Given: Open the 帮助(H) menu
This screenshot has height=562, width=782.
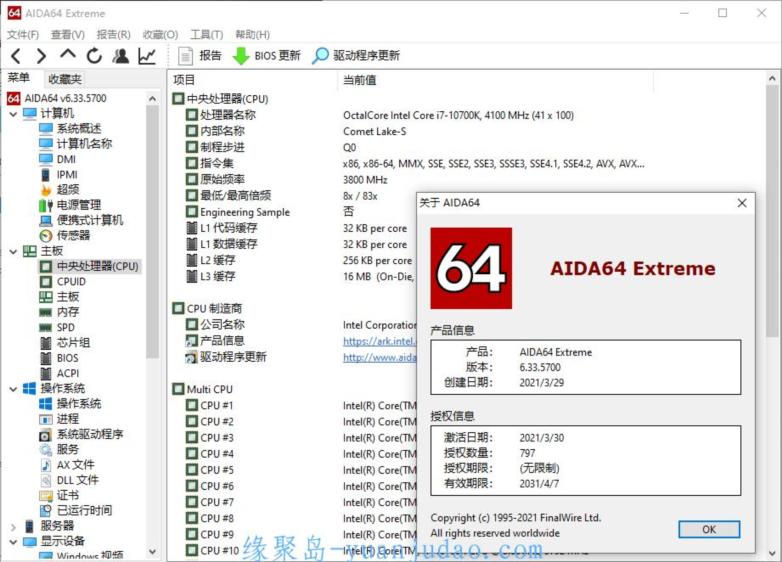Looking at the screenshot, I should [252, 34].
